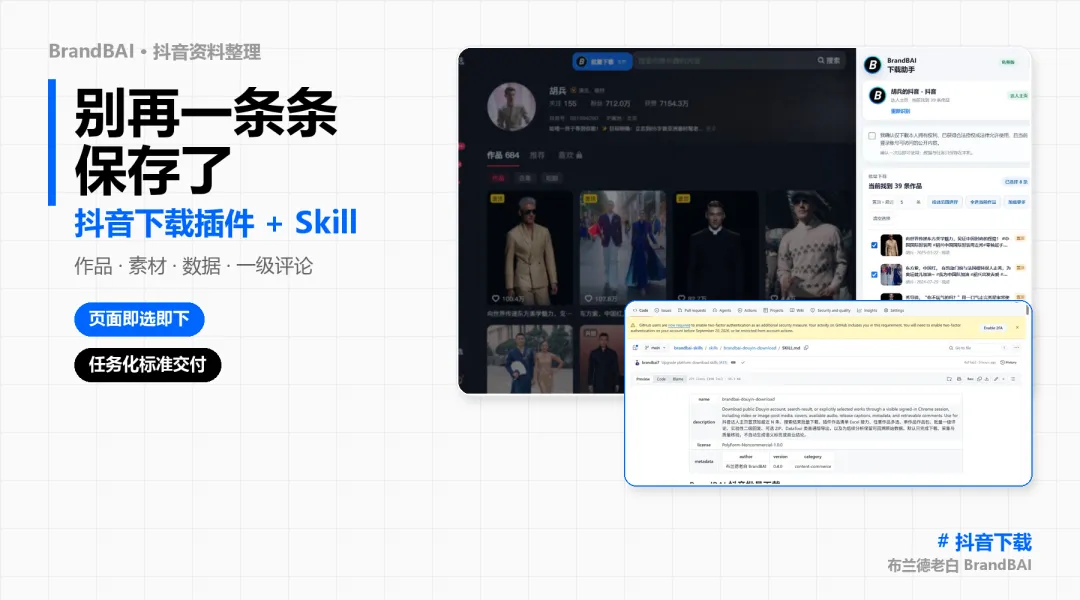Open the GitHub Projects tab
The image size is (1080, 600).
[773, 310]
